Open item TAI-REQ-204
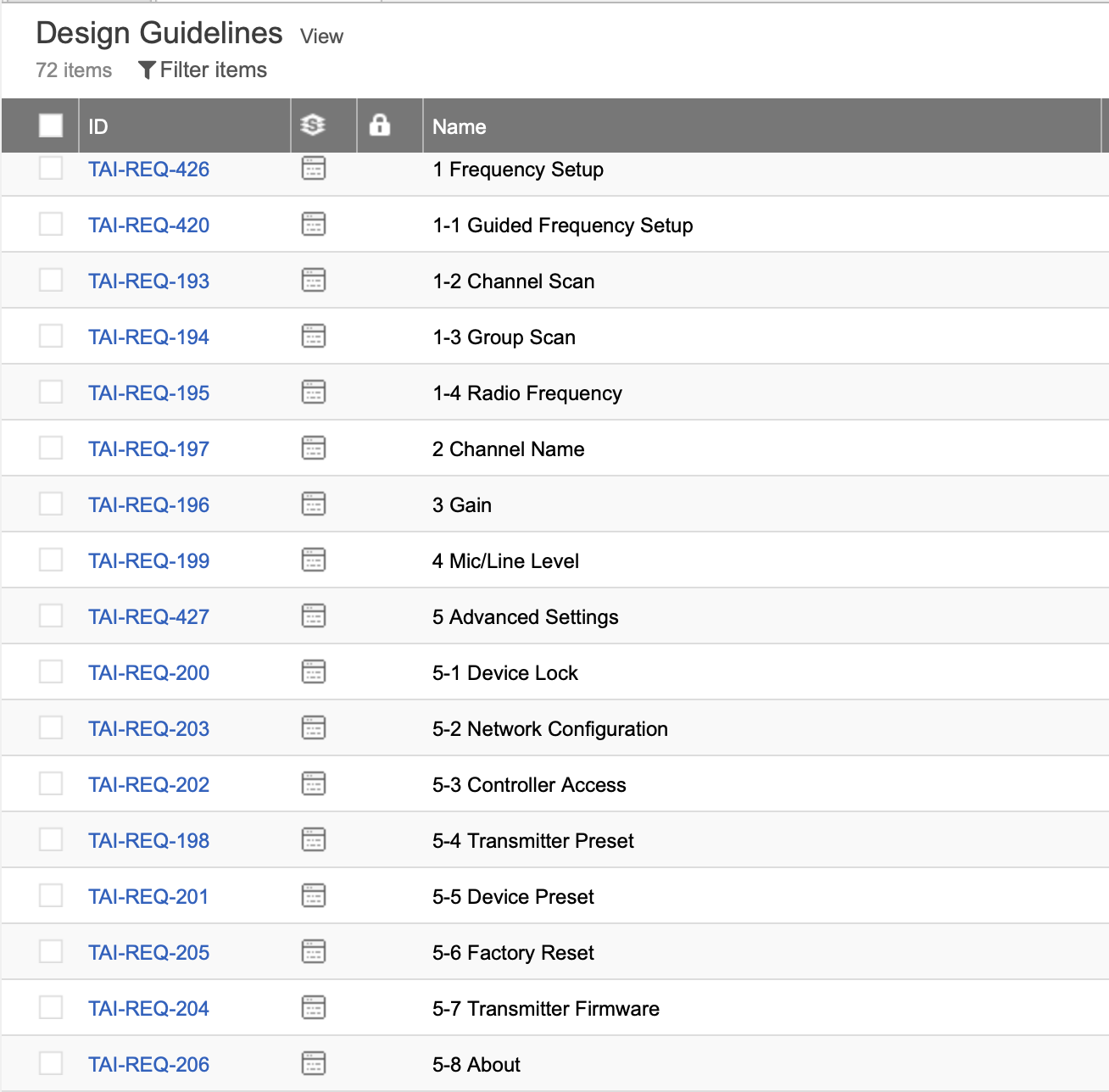The width and height of the screenshot is (1109, 1092). coord(148,1008)
